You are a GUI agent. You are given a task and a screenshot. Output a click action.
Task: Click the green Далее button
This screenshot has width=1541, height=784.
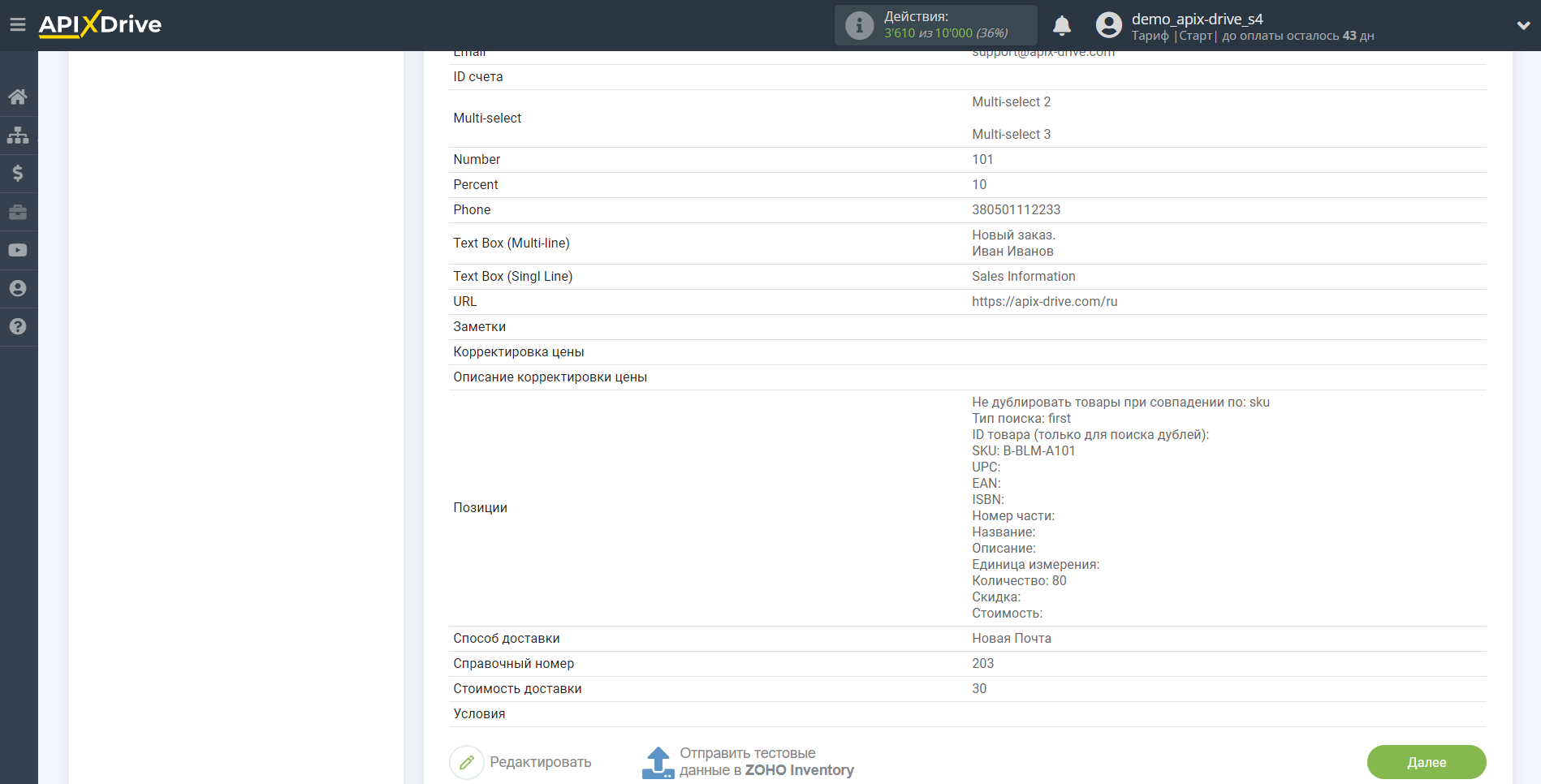(1427, 762)
